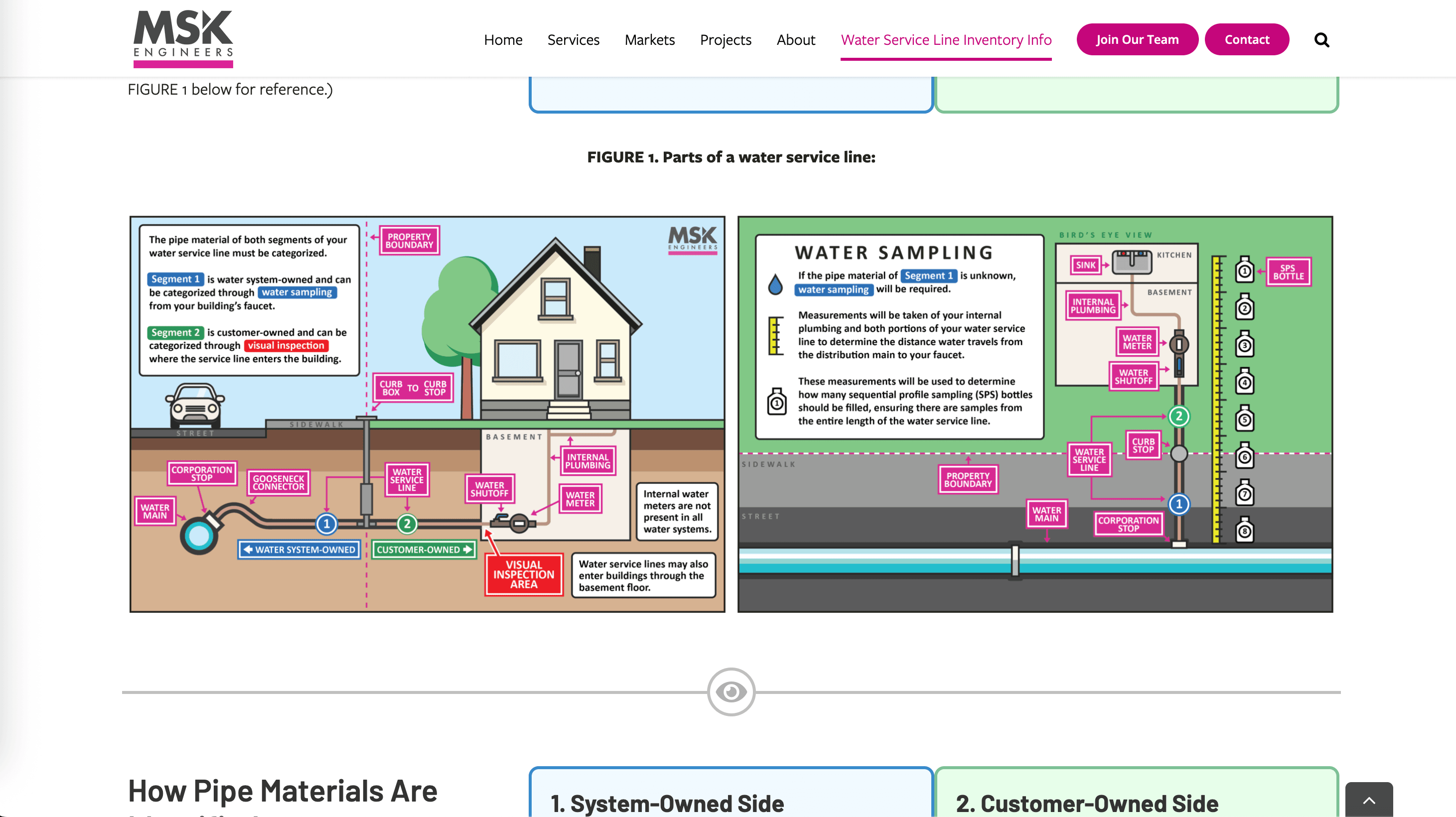Click the left water service line diagram
Screen dimensions: 1456x817
pos(427,412)
